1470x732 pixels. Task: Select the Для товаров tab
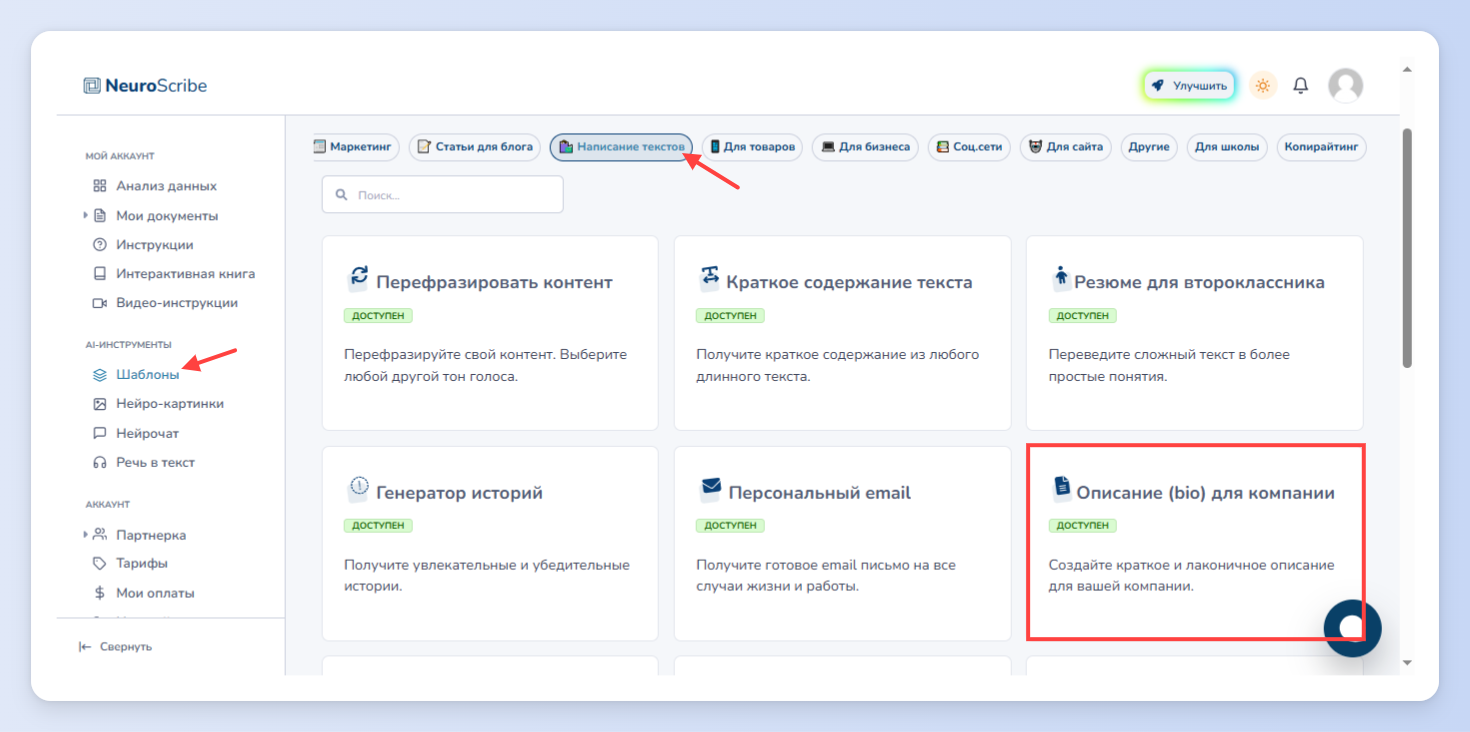pyautogui.click(x=752, y=147)
